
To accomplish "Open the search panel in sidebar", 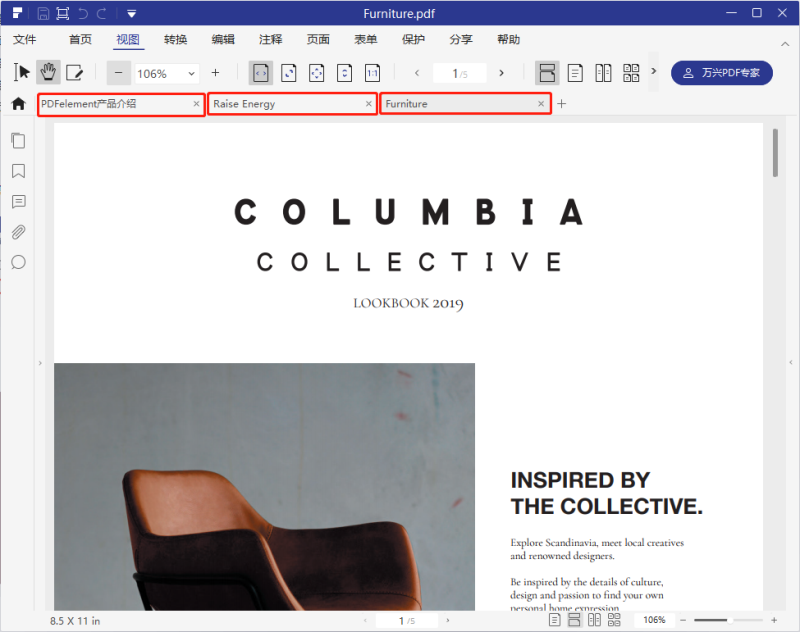I will tap(18, 262).
